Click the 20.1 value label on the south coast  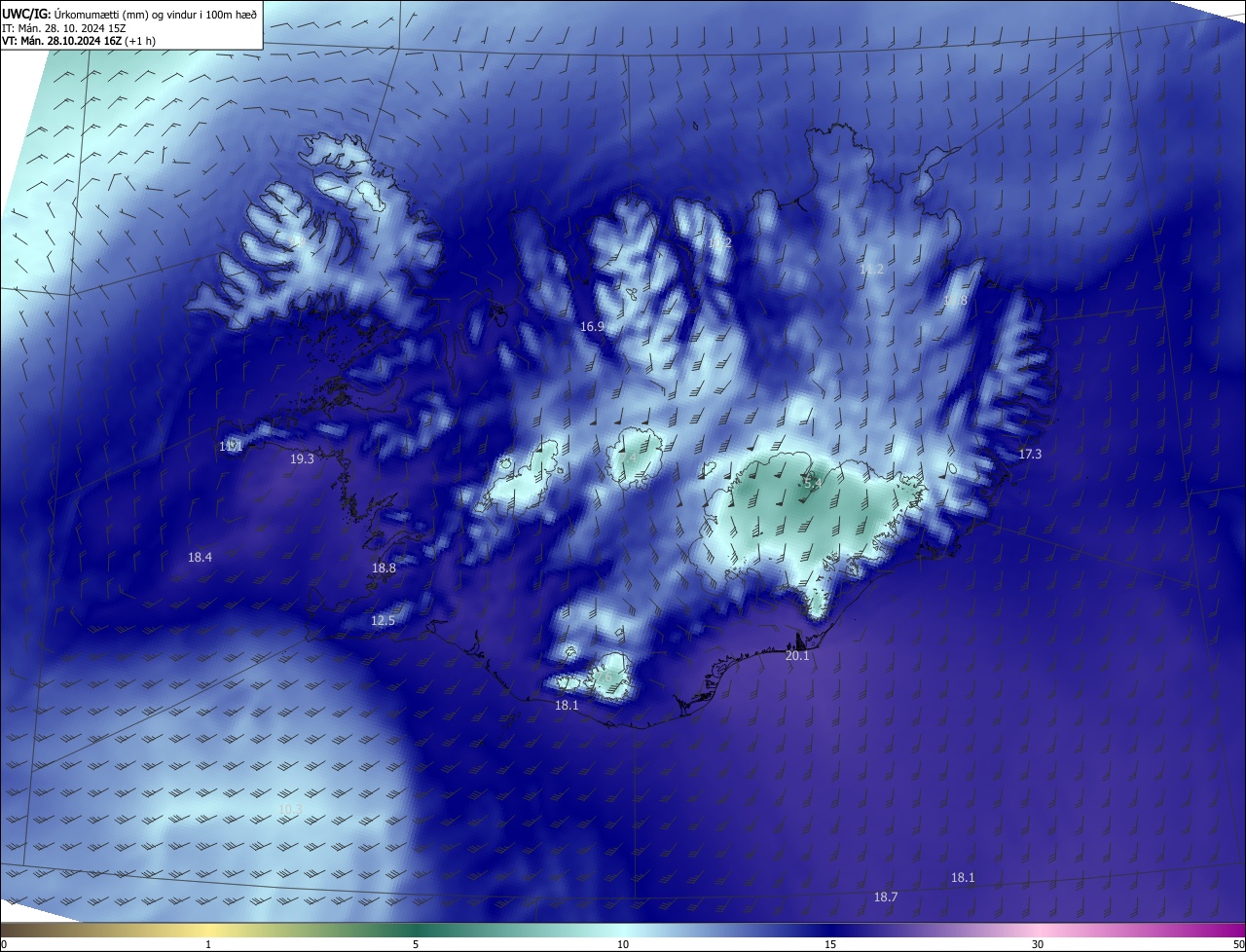[x=797, y=656]
